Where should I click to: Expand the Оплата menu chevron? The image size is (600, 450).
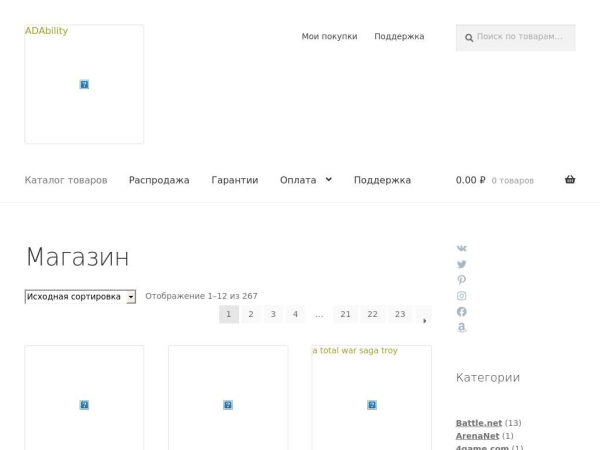329,179
